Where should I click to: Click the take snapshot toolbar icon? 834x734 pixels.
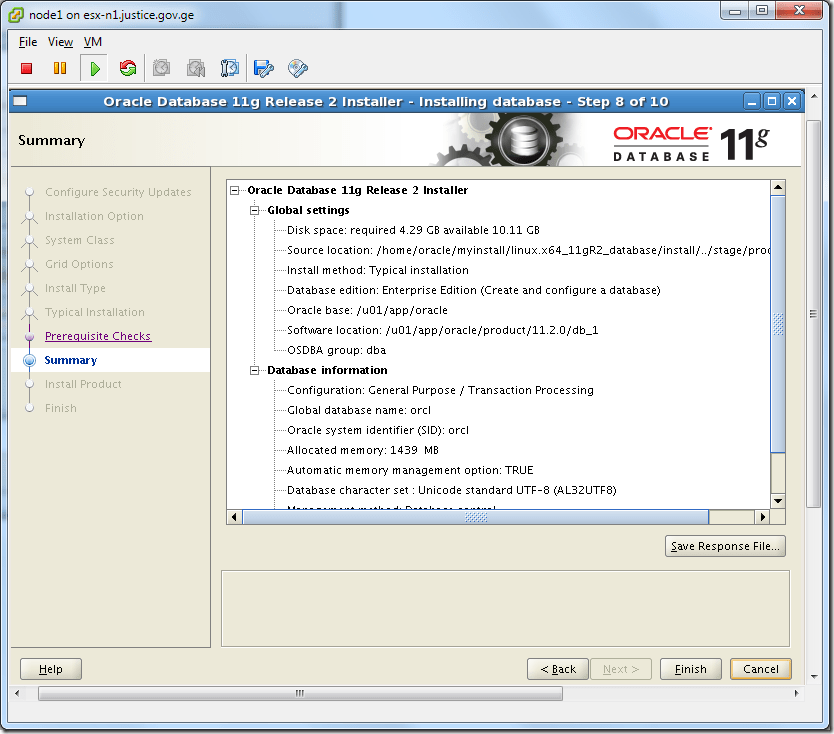[x=161, y=68]
